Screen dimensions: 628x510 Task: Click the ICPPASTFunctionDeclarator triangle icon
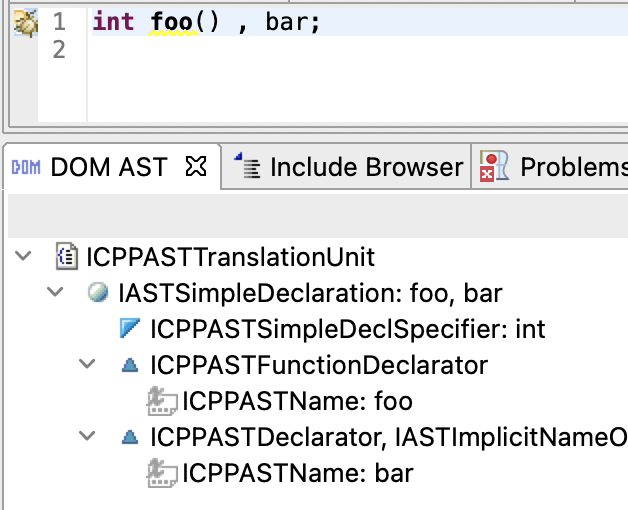pyautogui.click(x=130, y=366)
